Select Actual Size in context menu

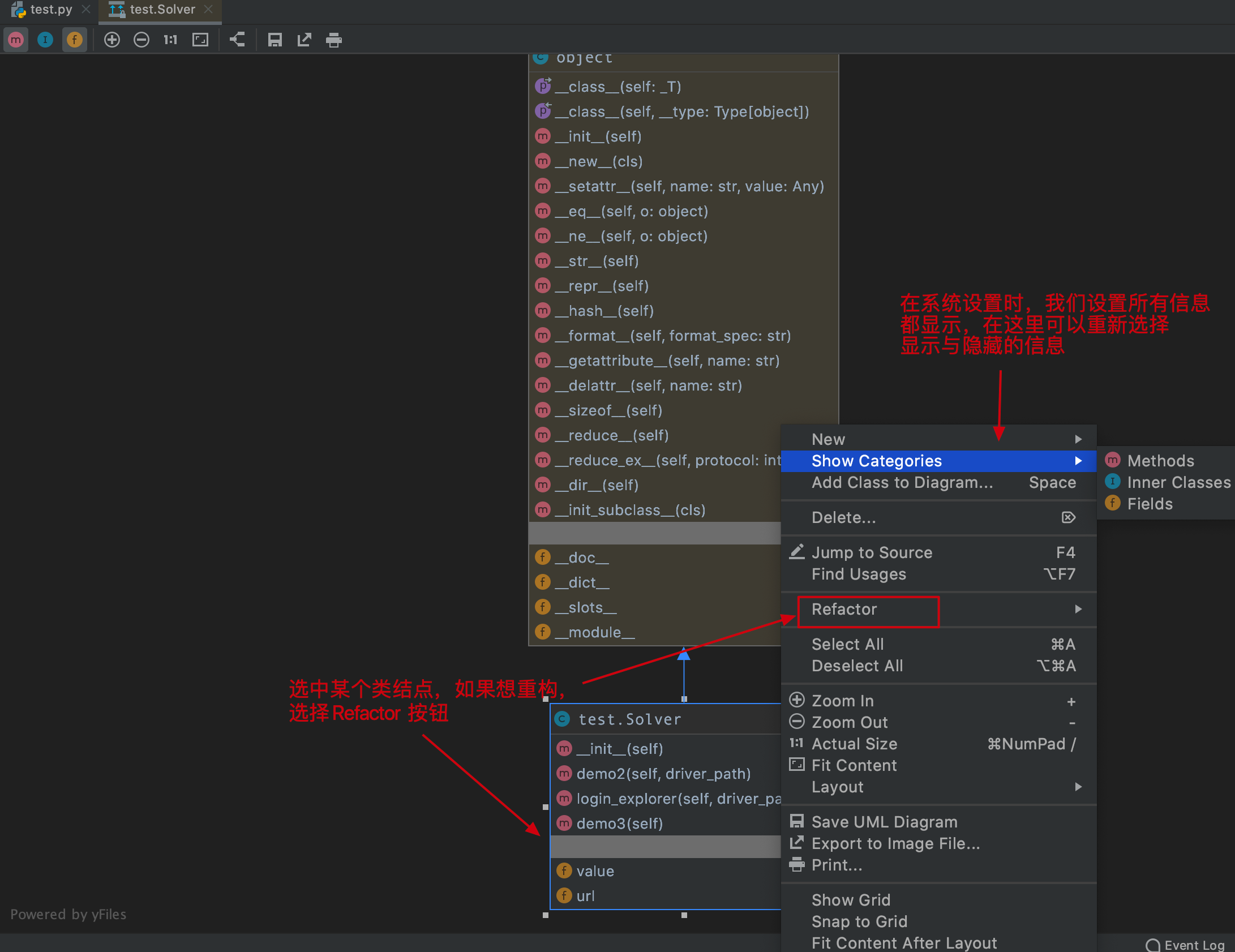(x=938, y=744)
